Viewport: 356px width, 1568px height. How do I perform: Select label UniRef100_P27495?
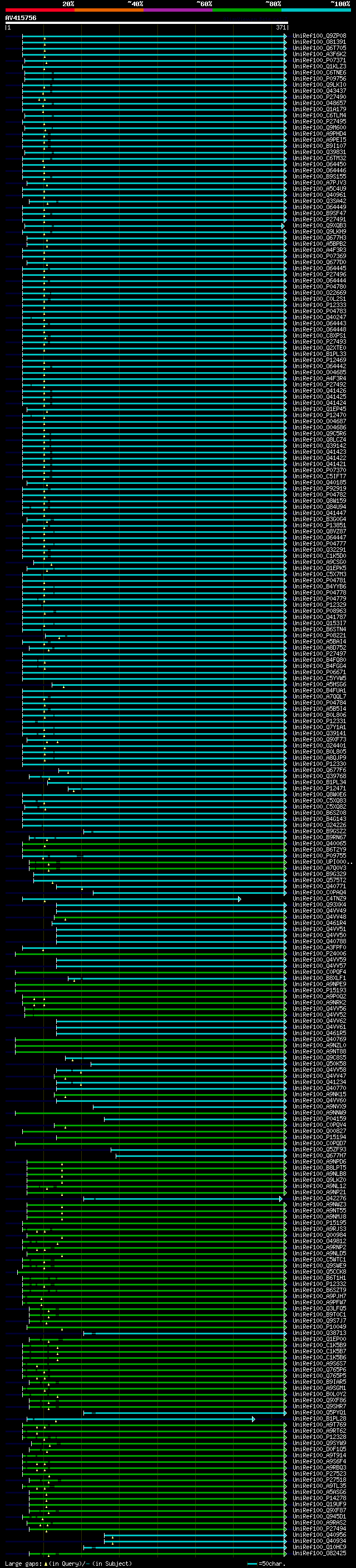[319, 121]
